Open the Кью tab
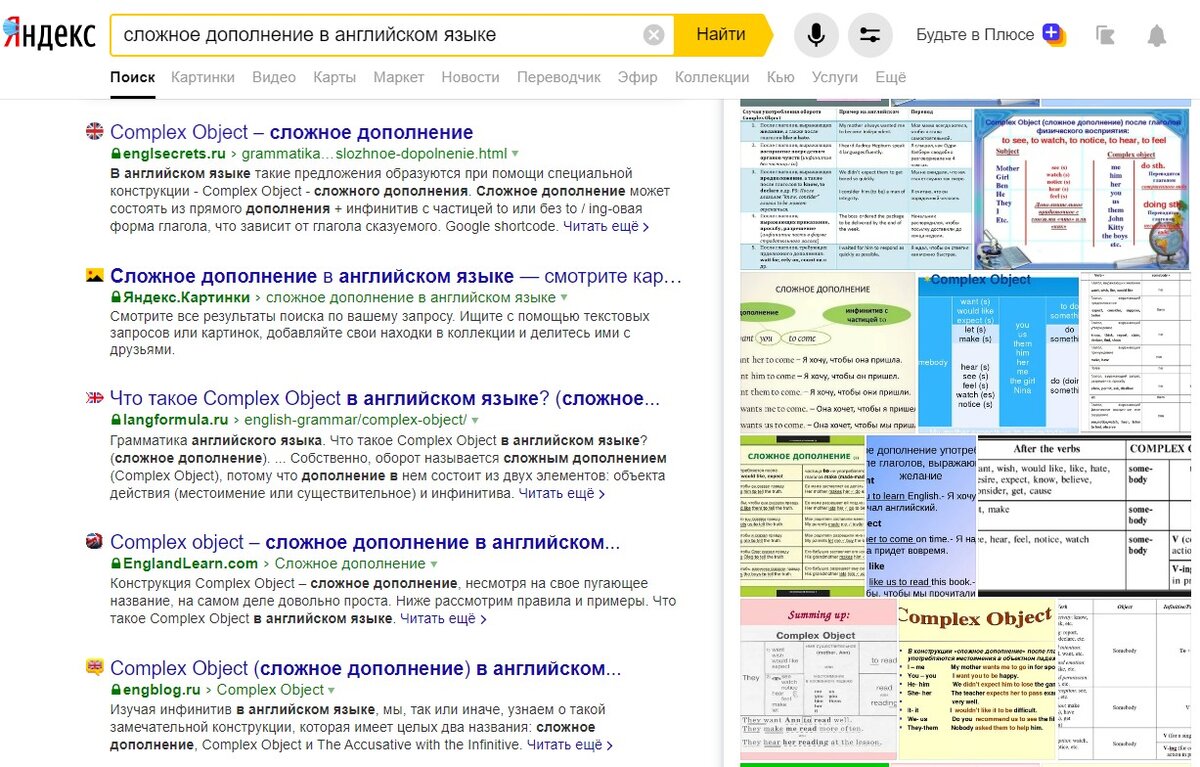 [x=780, y=77]
